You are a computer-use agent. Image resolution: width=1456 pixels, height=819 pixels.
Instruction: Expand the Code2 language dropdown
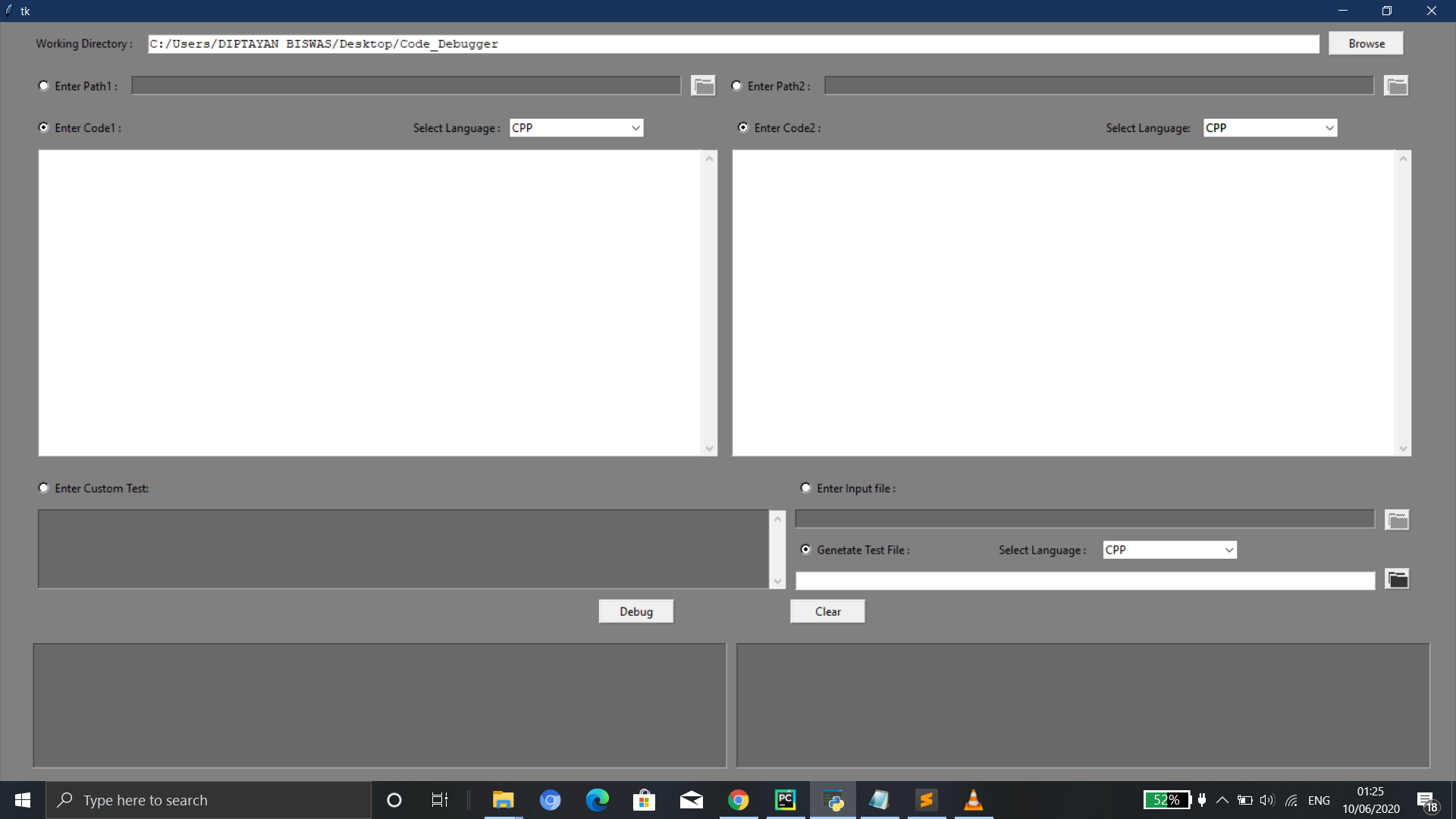point(1329,128)
